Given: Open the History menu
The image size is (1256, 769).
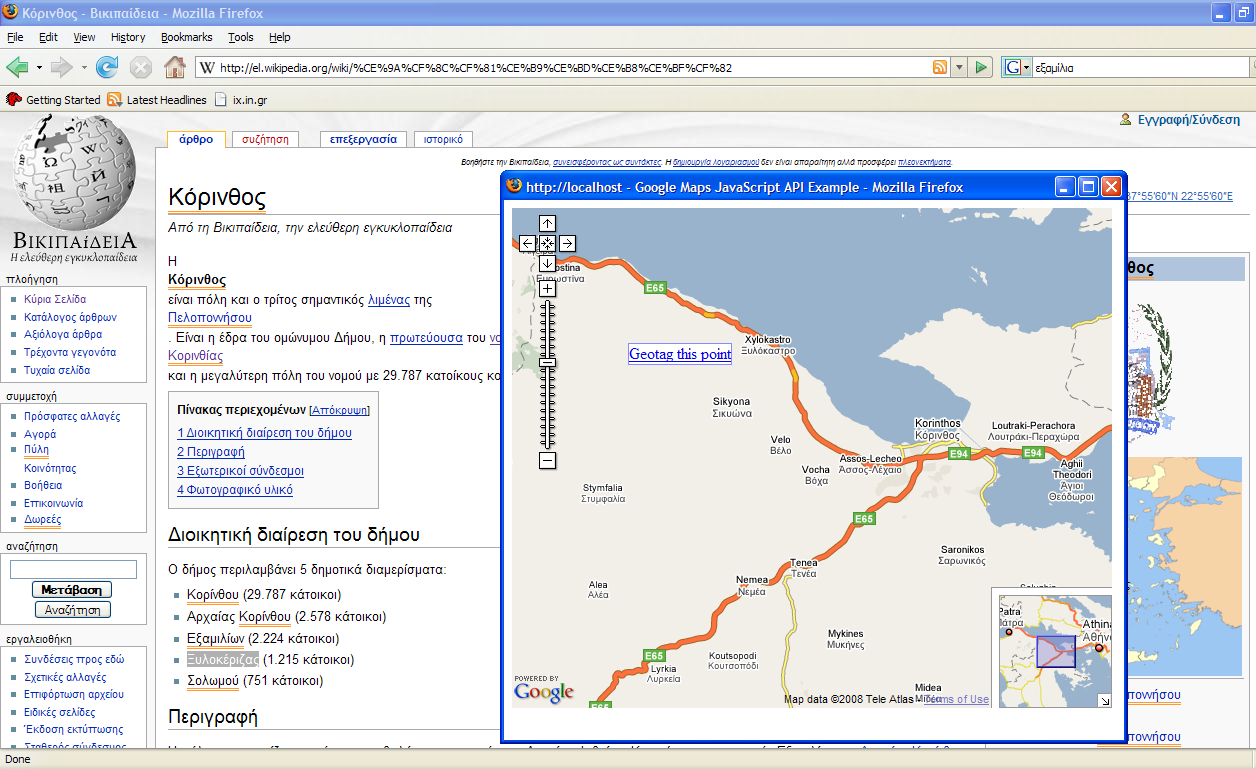Looking at the screenshot, I should coord(128,37).
